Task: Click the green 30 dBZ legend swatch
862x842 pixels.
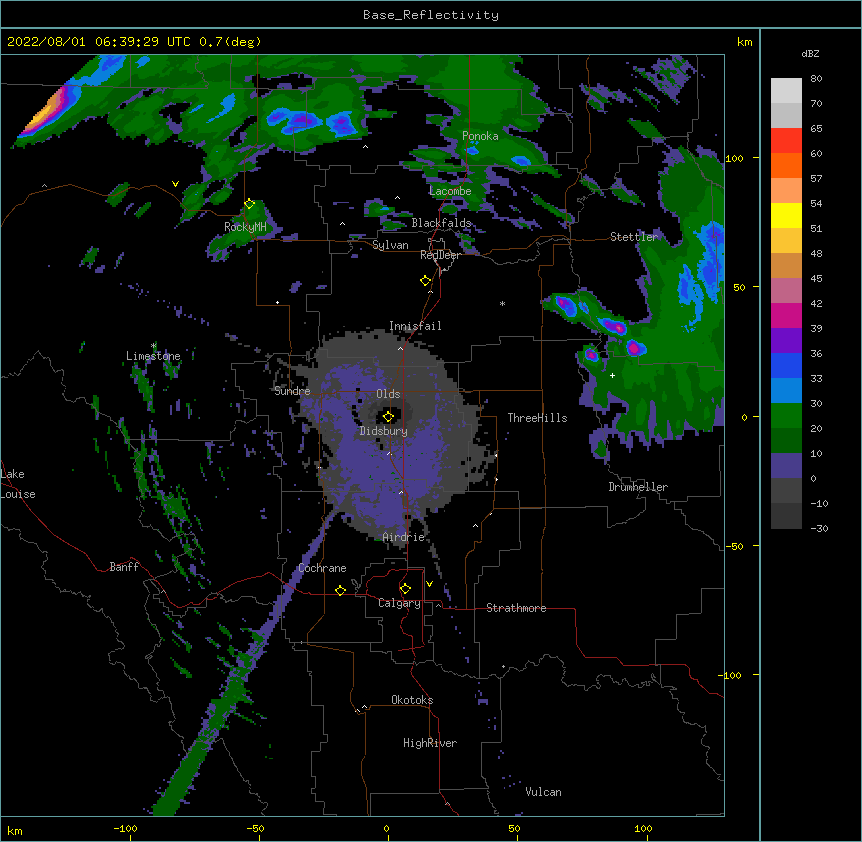Action: coord(786,416)
